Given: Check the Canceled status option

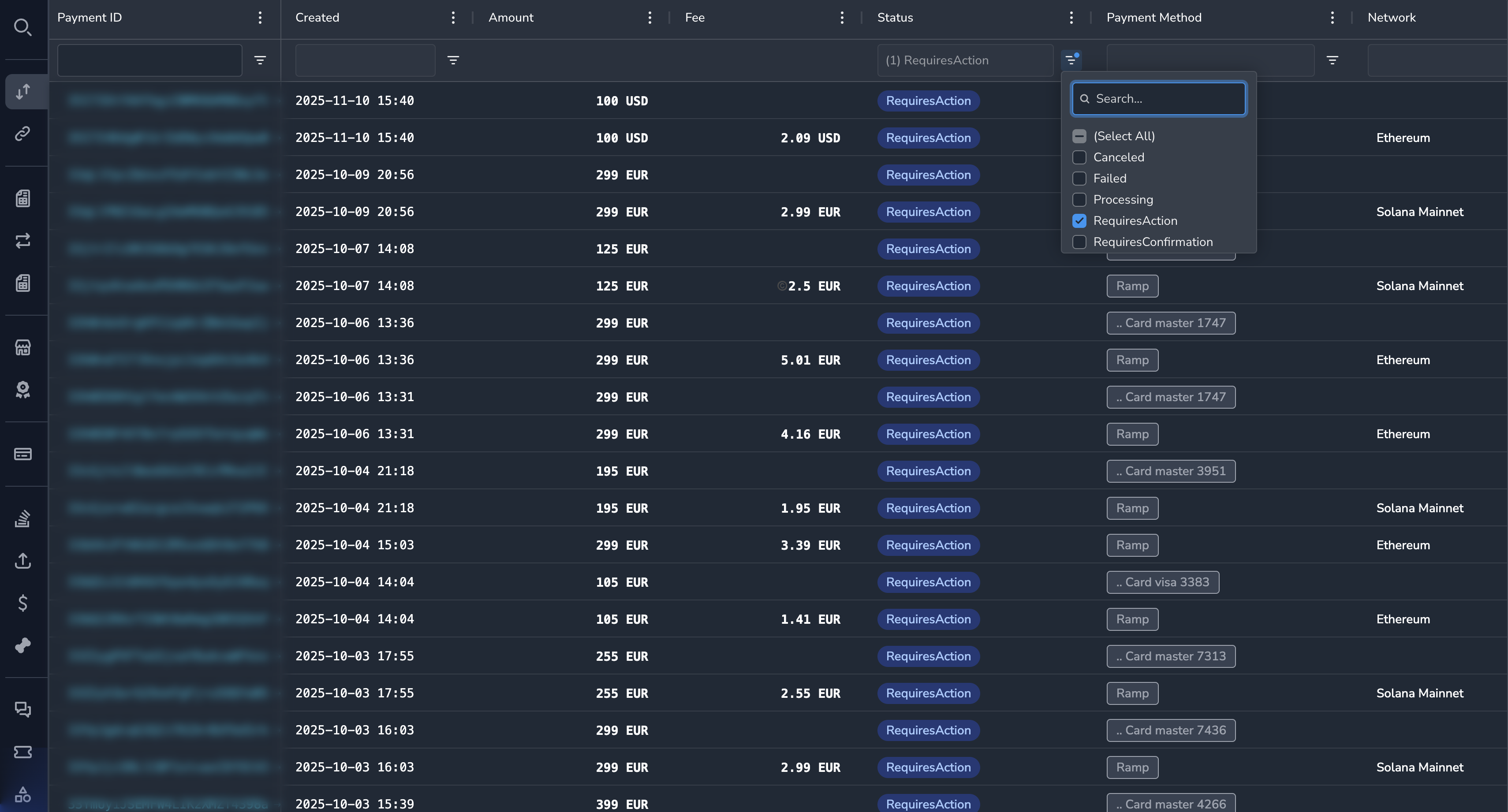Looking at the screenshot, I should (1079, 157).
